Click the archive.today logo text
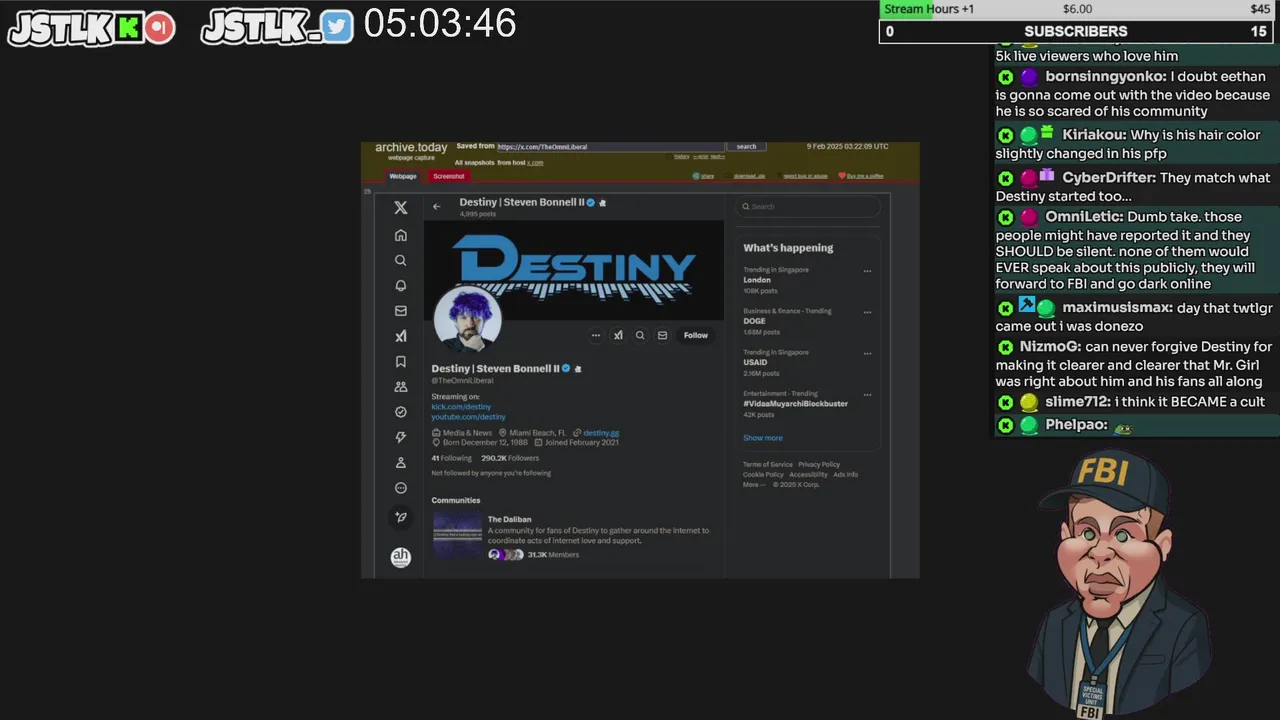 pos(411,147)
